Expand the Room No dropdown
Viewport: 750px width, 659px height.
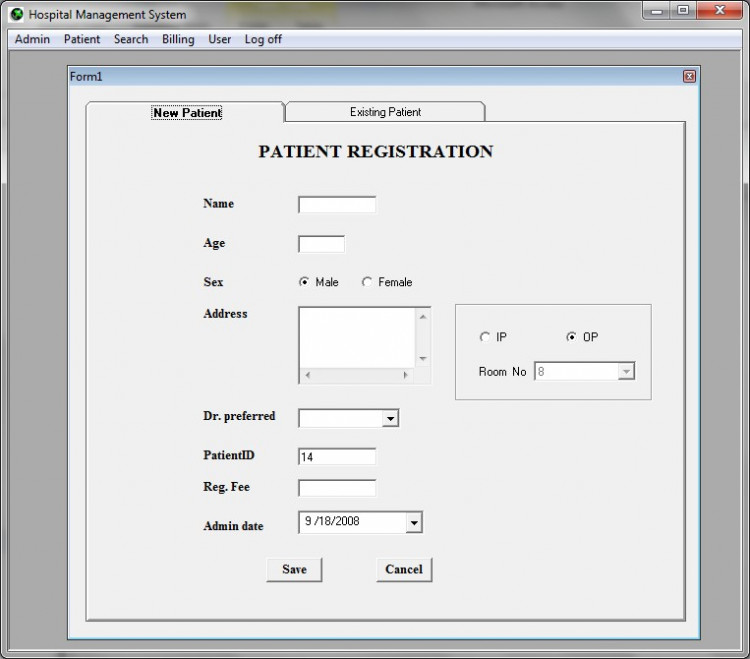tap(626, 372)
